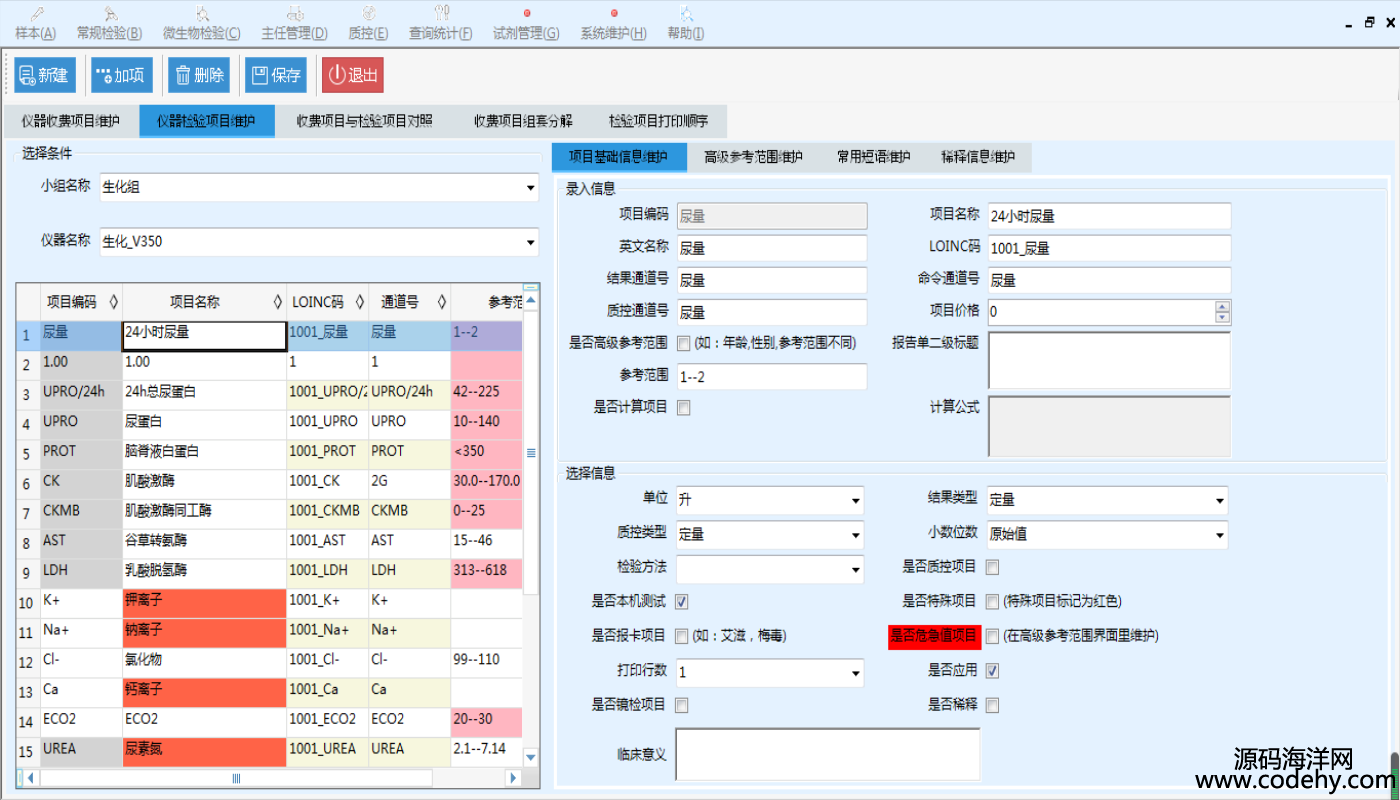Image resolution: width=1400 pixels, height=800 pixels.
Task: Click the 临床意义 text area
Action: click(x=828, y=753)
